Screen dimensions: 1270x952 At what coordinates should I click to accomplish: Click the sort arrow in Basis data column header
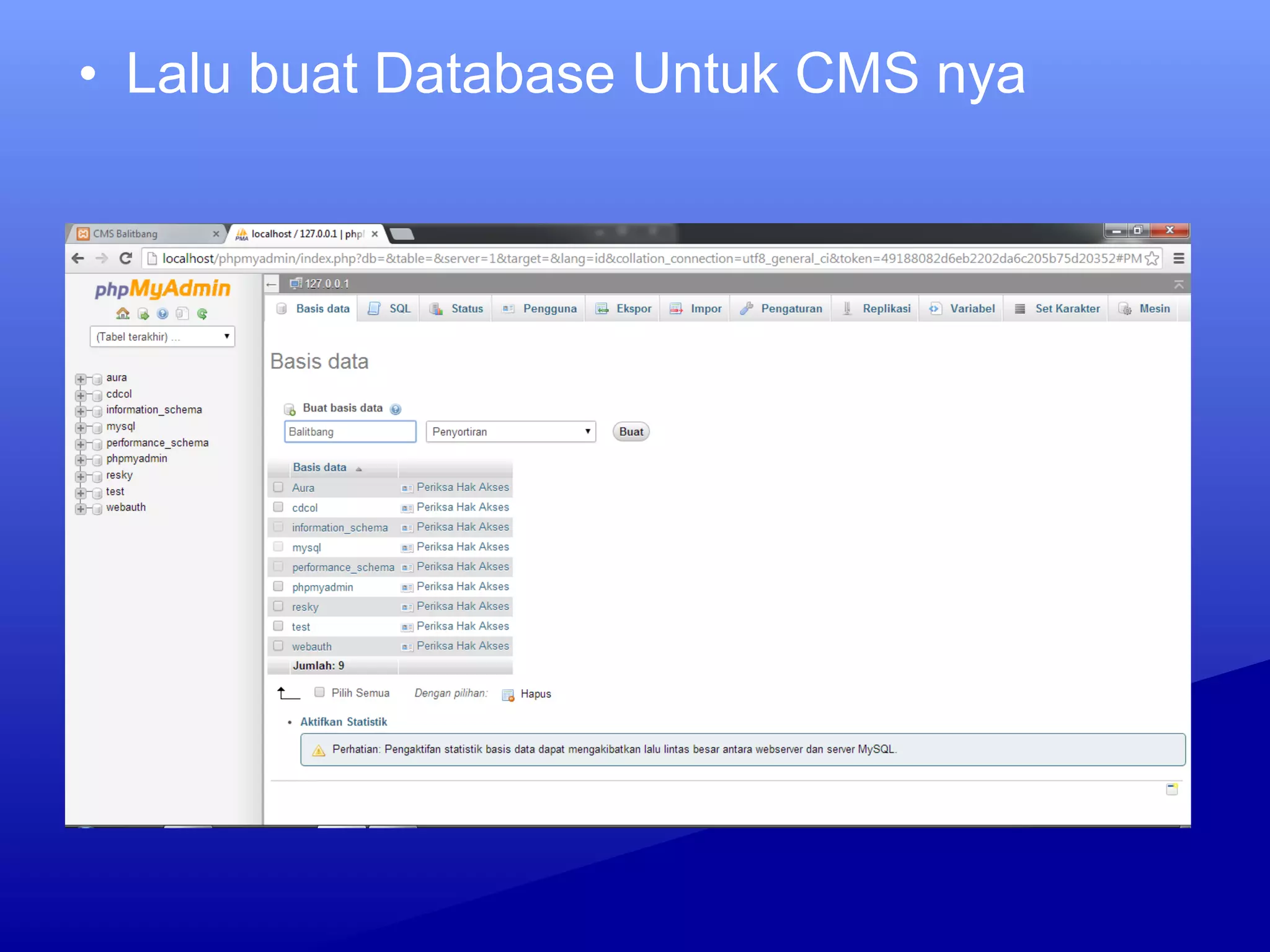pos(358,469)
